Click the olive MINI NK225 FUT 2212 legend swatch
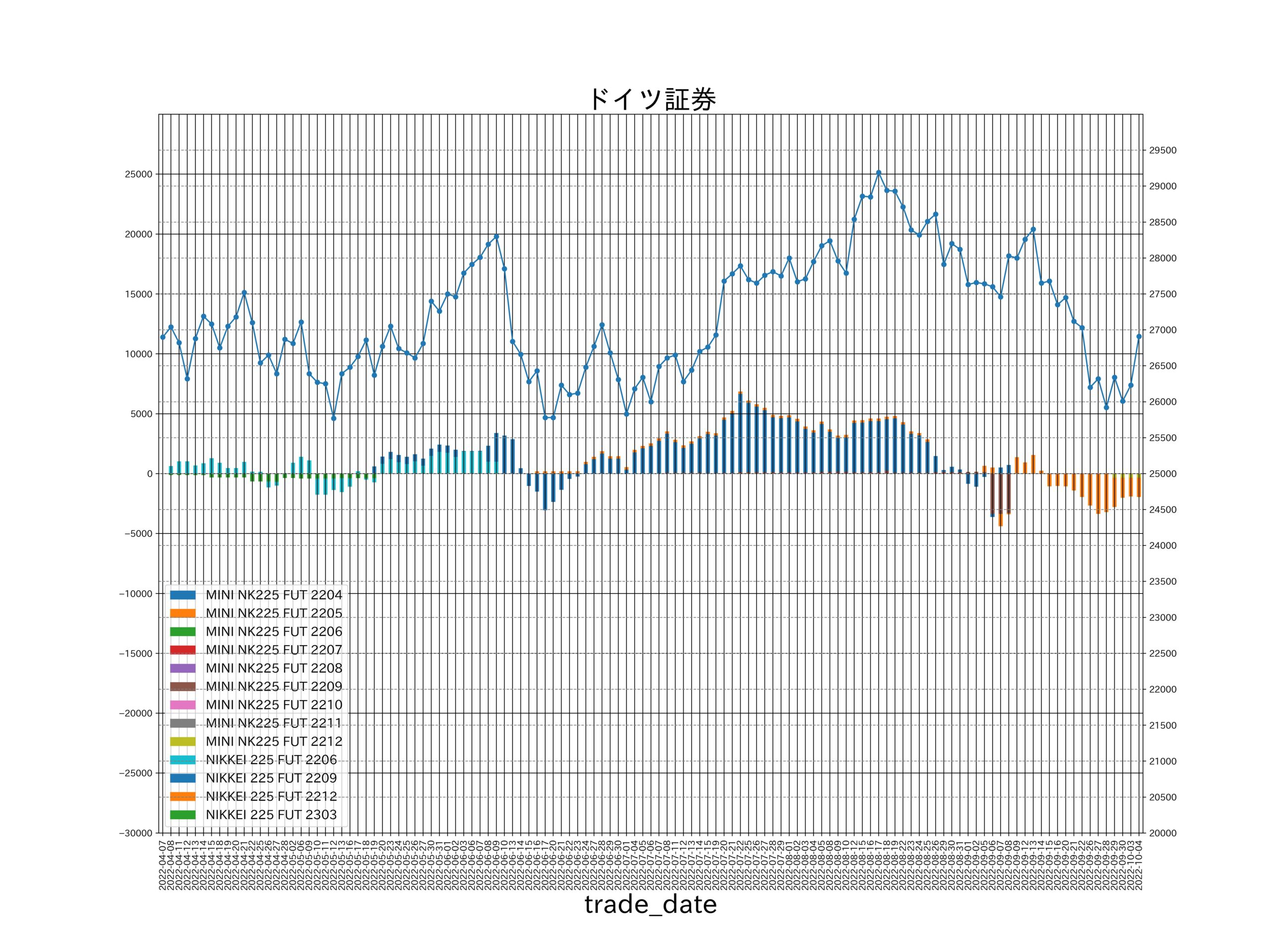The height and width of the screenshot is (952, 1270). (183, 742)
